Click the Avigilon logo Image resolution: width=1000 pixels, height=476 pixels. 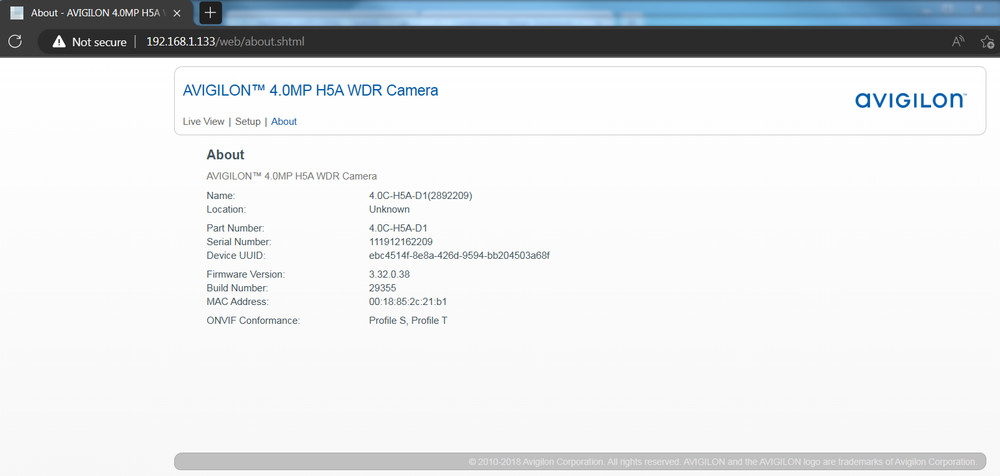[911, 100]
